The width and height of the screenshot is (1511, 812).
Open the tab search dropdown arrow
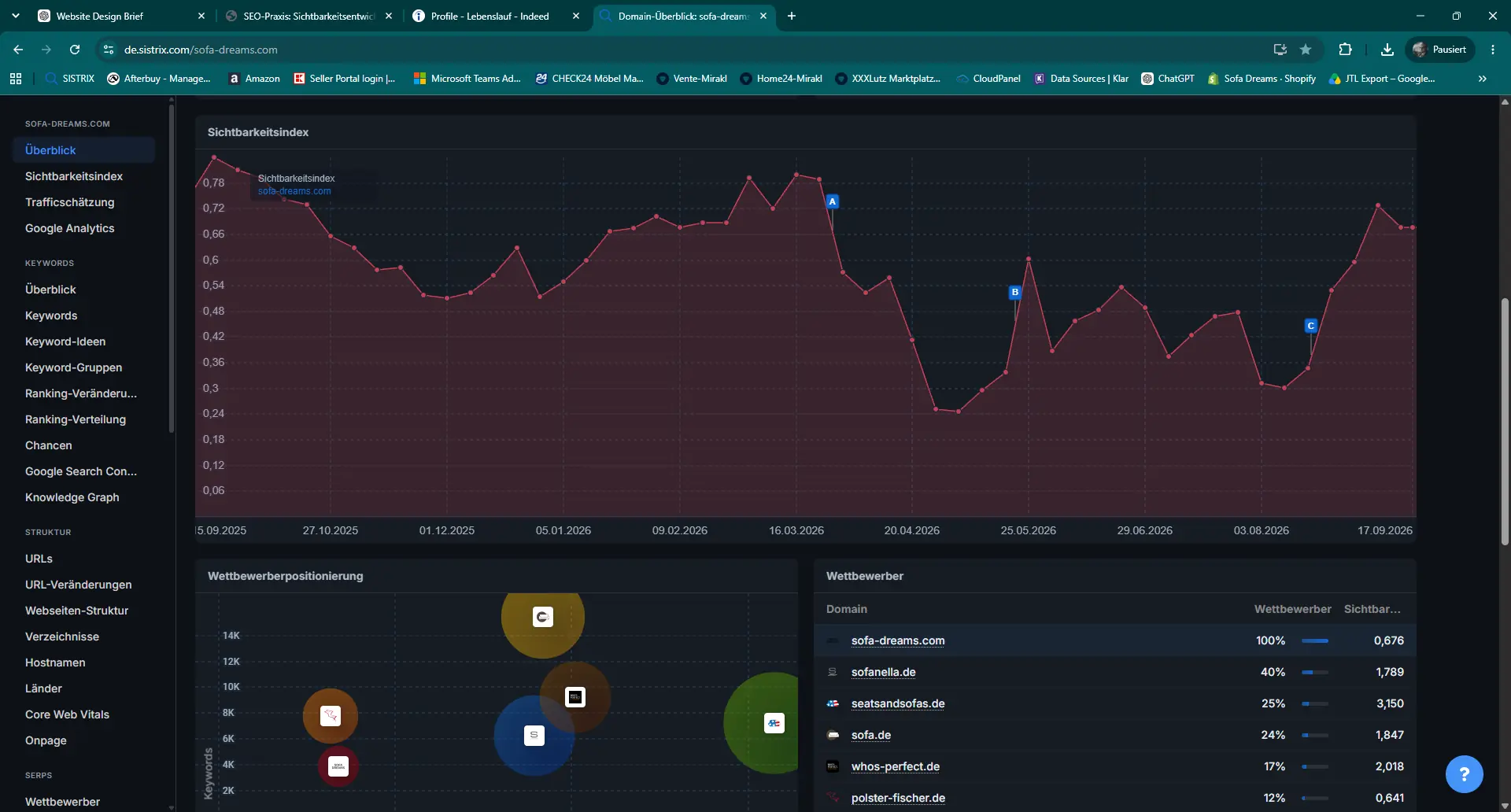pyautogui.click(x=16, y=16)
